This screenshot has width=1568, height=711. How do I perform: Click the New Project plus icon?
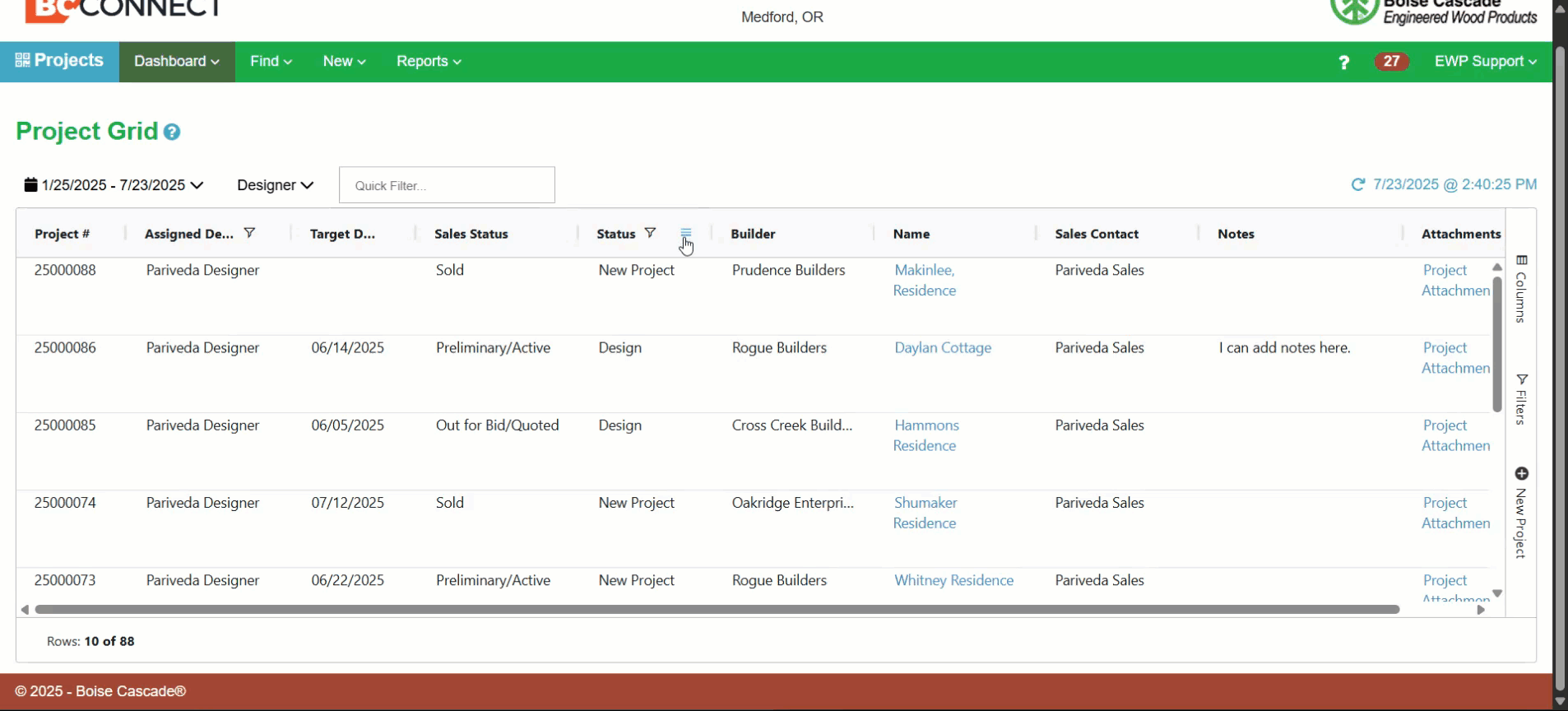click(1521, 473)
